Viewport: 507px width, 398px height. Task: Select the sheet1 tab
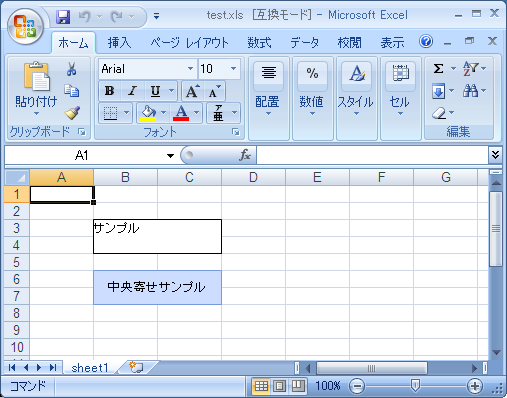tap(90, 368)
